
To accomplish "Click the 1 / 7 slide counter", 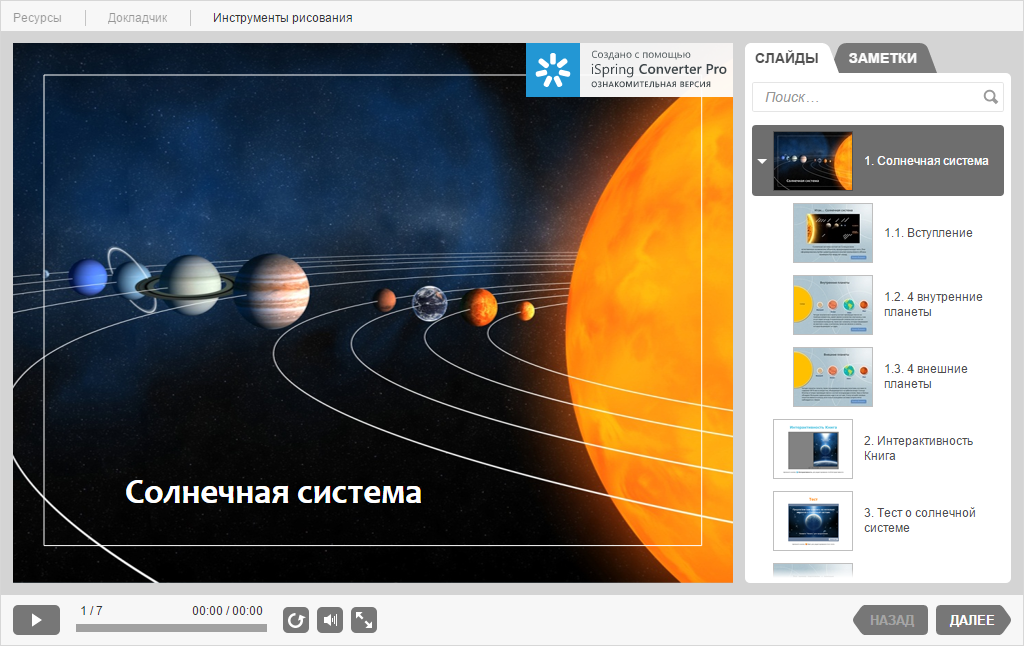I will click(x=91, y=611).
